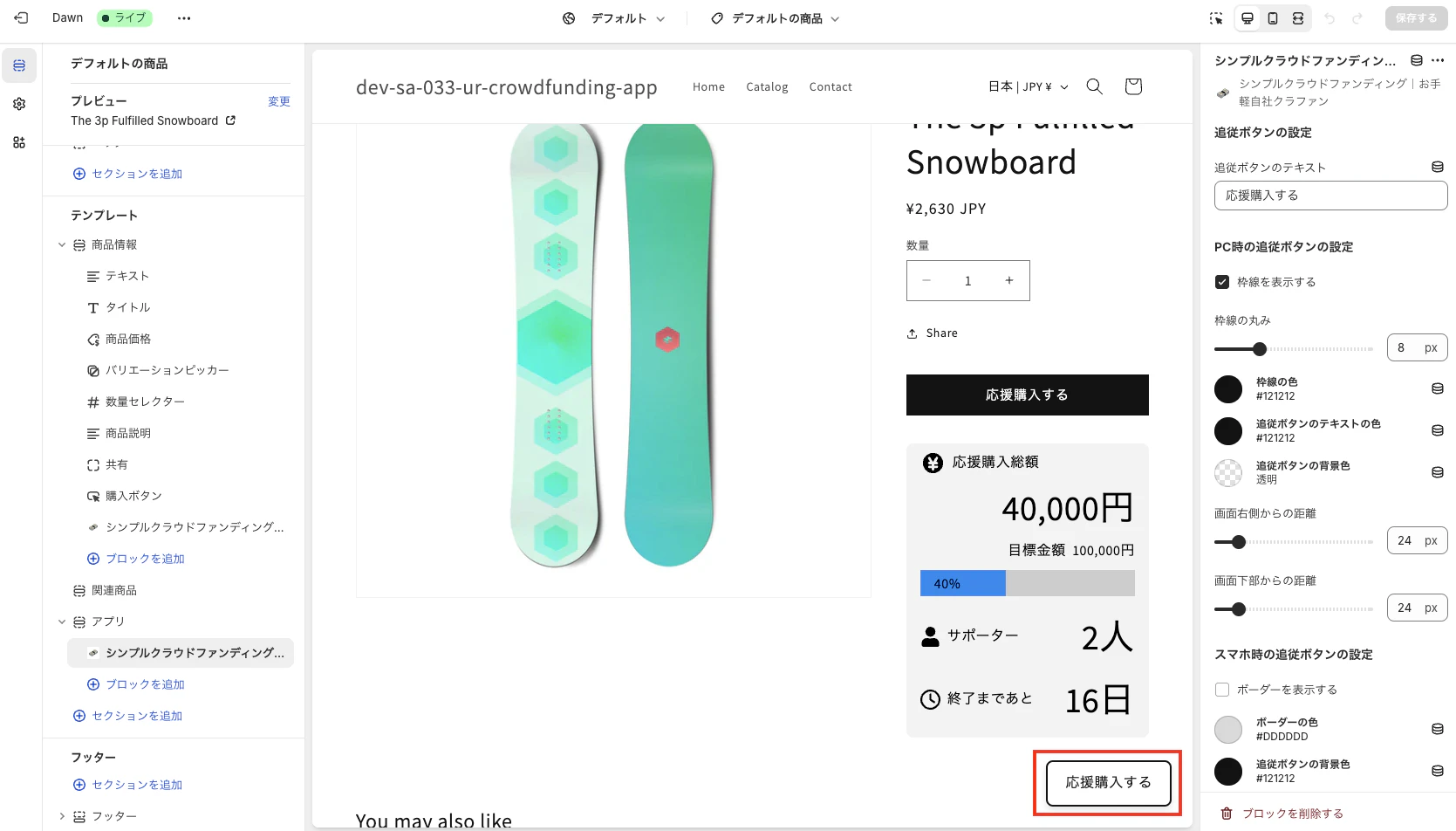Collapse the 商品情報 section
Screen dimensions: 1456x831
pyautogui.click(x=62, y=245)
